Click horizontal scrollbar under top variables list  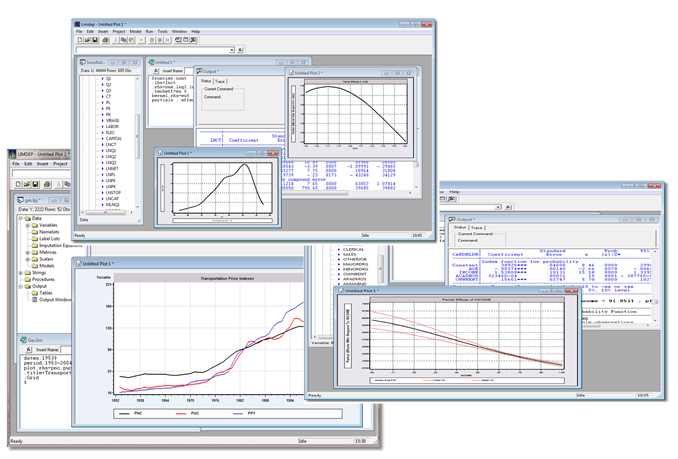(108, 212)
